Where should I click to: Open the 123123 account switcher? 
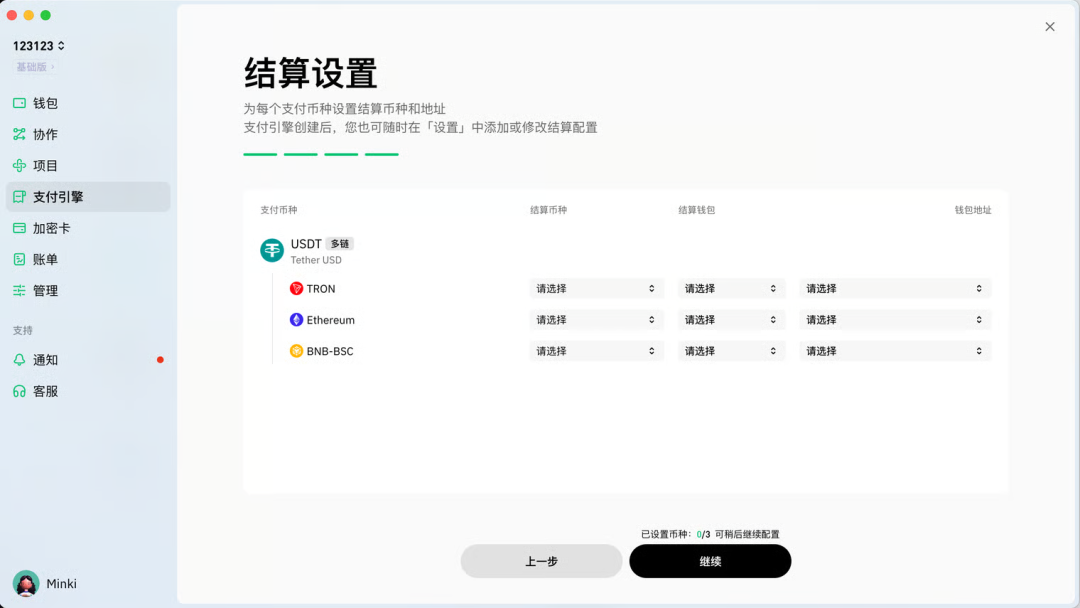[38, 45]
